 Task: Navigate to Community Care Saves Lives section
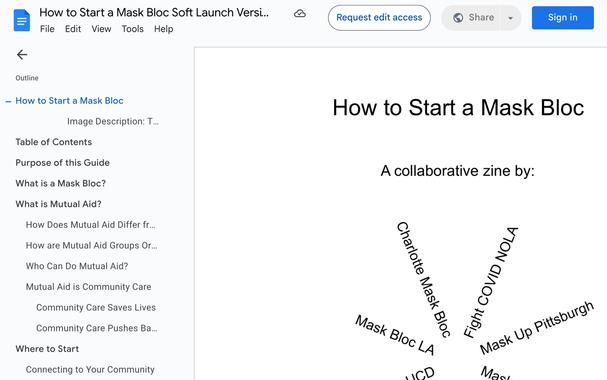click(x=96, y=308)
